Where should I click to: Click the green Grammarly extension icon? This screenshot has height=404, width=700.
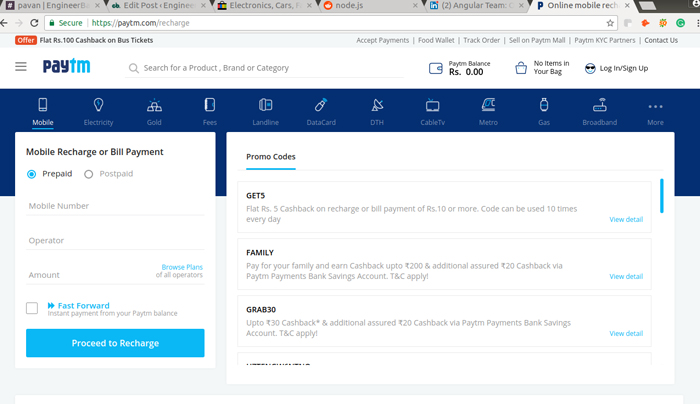pos(680,23)
